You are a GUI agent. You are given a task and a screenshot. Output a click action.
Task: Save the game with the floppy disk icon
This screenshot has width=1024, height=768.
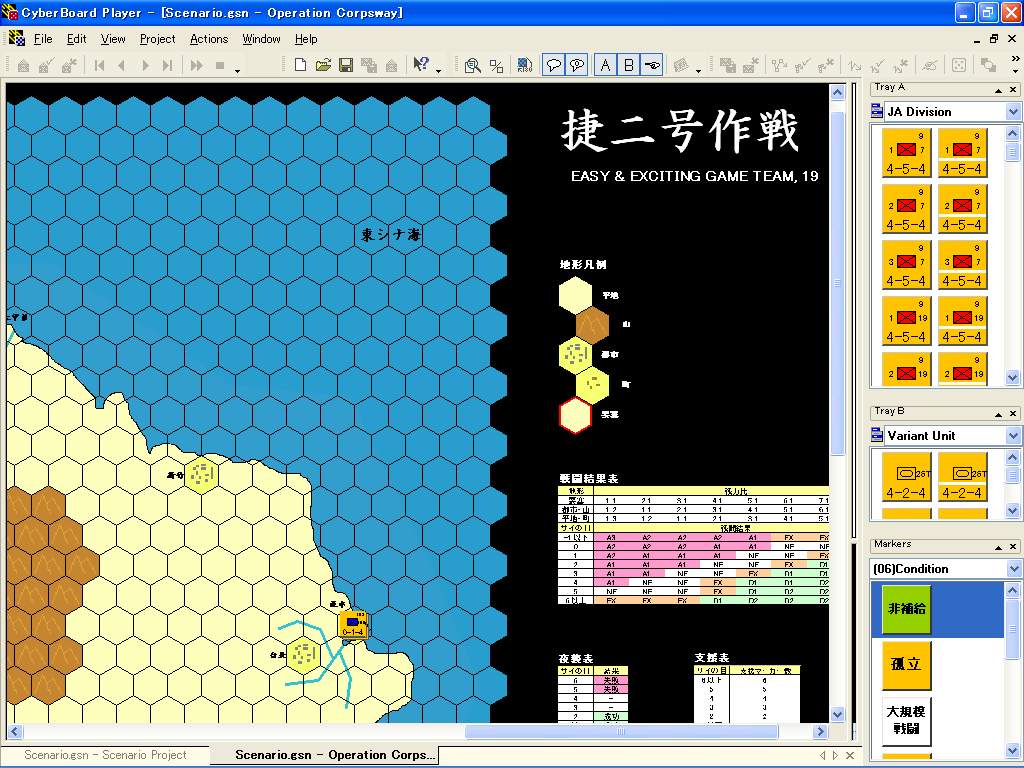(x=346, y=65)
